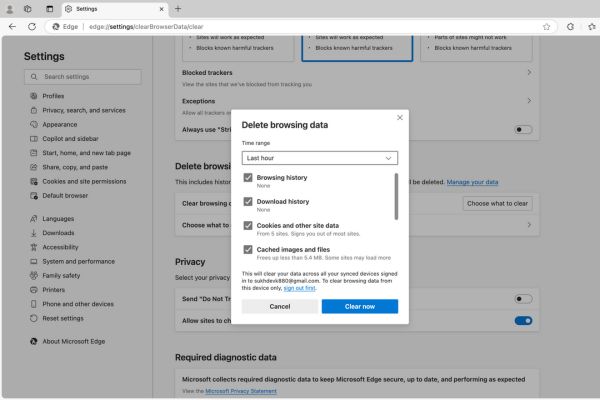Uncheck Download history checkbox
This screenshot has width=600, height=400.
tap(248, 201)
